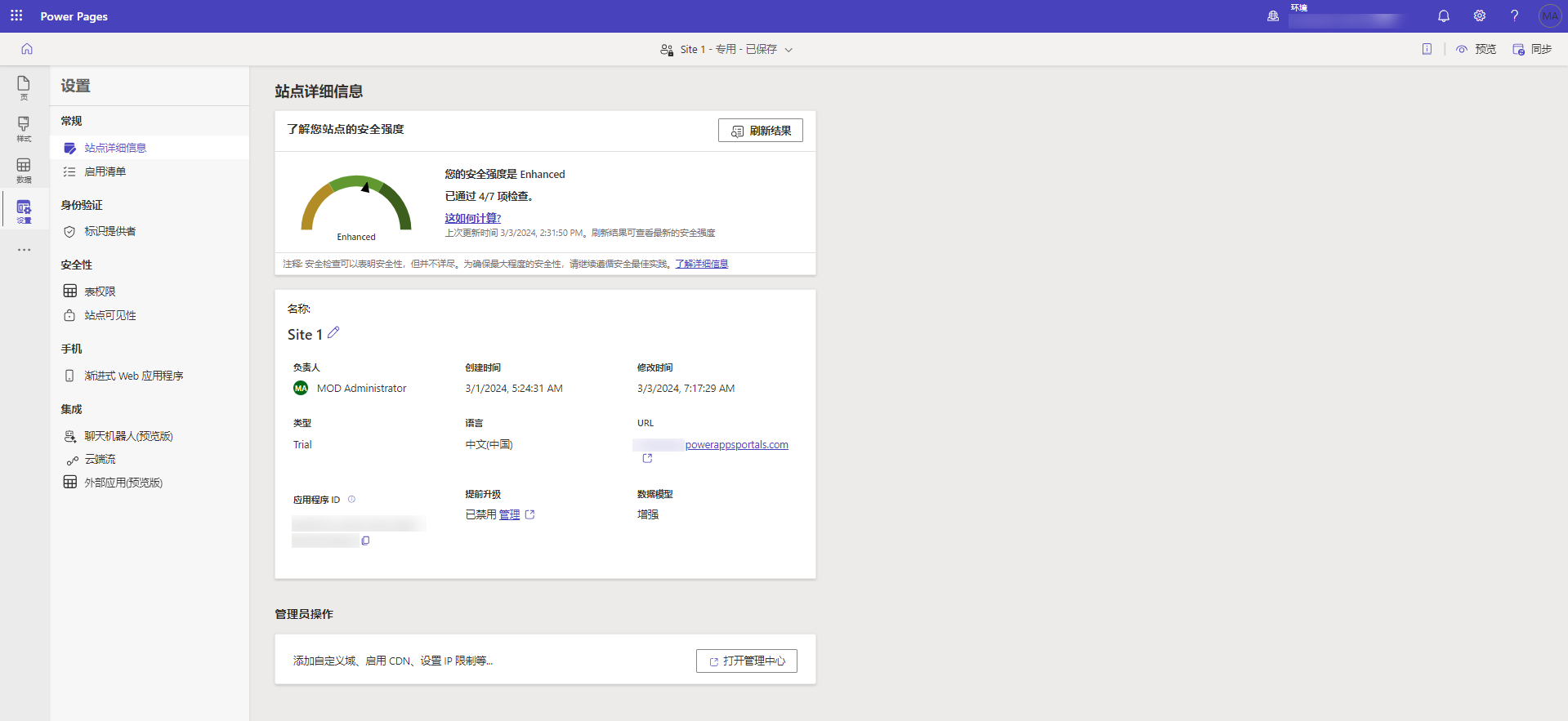Click the Power Pages title
Viewport: 1568px width, 721px height.
click(74, 16)
